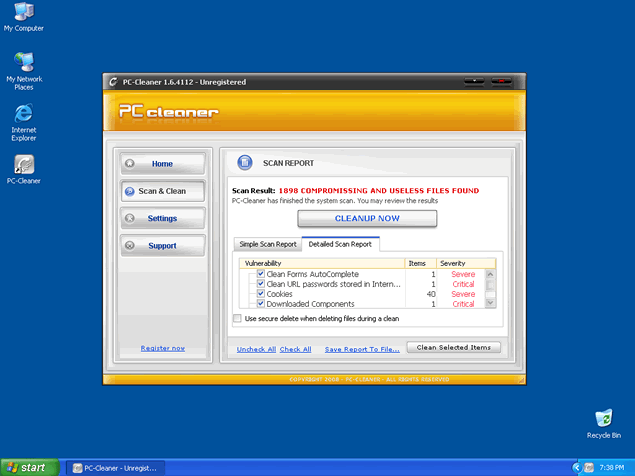This screenshot has height=476, width=635.
Task: Click the PC-Cleaner desktop shortcut
Action: click(23, 165)
